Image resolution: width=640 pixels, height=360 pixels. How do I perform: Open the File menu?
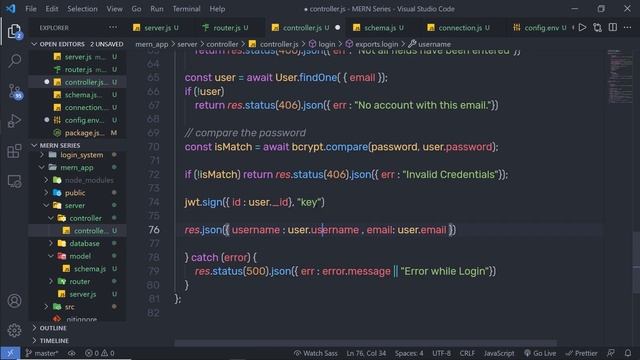click(x=31, y=9)
